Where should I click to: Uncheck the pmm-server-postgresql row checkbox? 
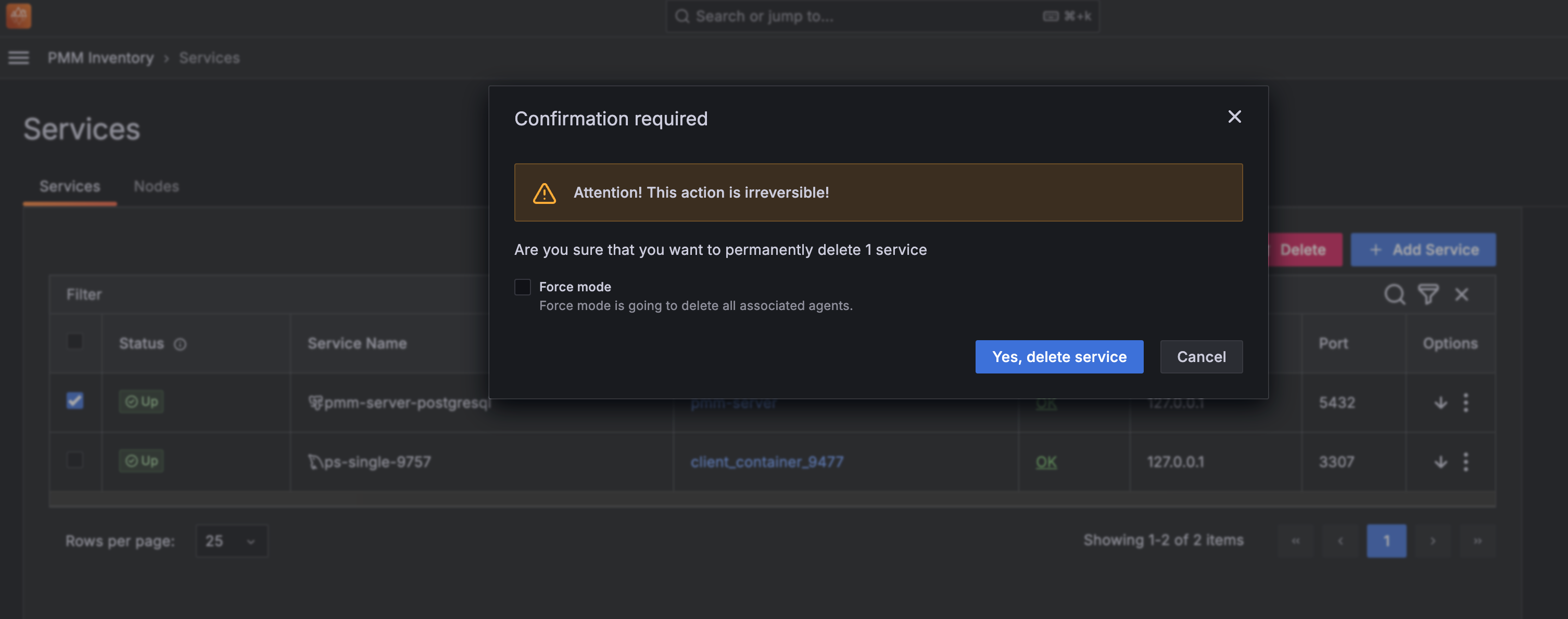[75, 401]
